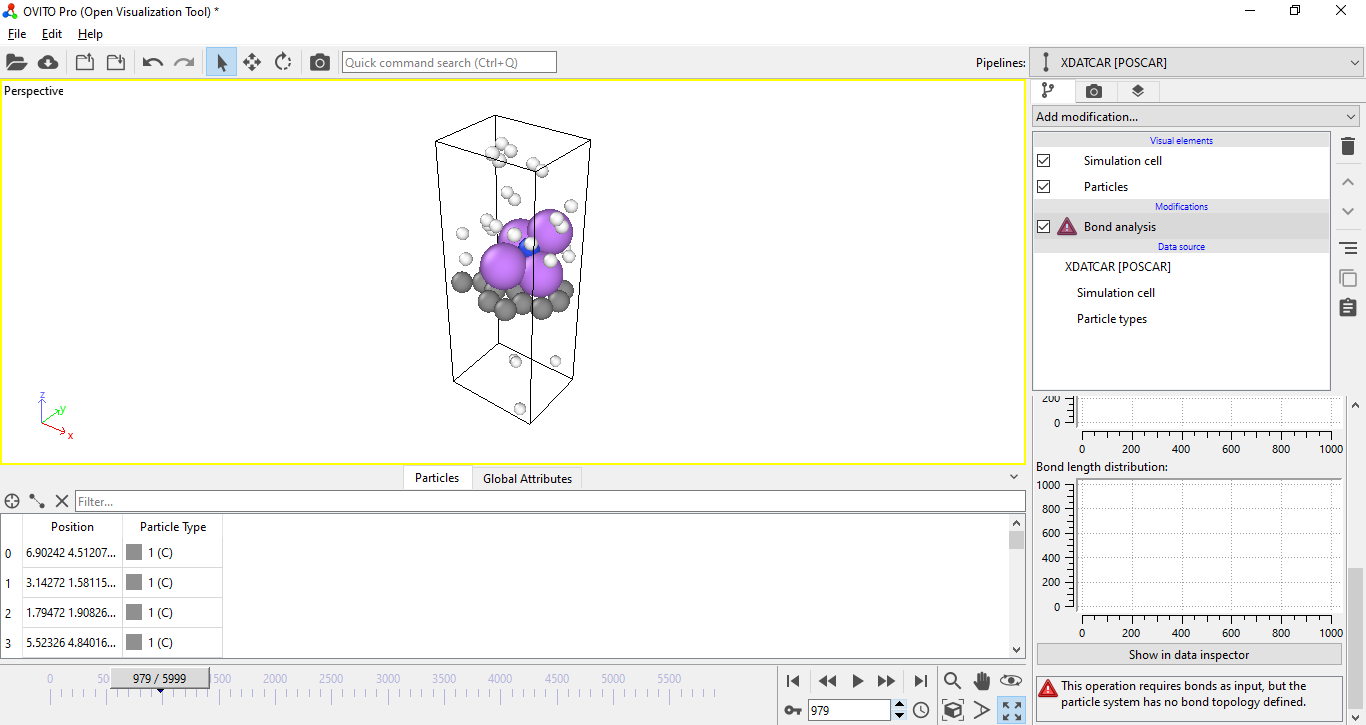Click the Load File folder icon
The height and width of the screenshot is (725, 1366).
click(16, 62)
